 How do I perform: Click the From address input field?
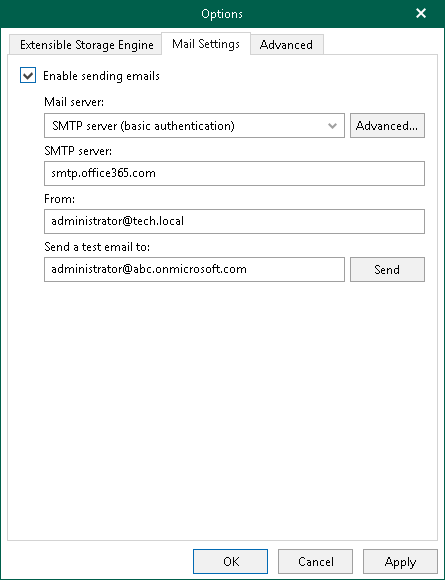(x=234, y=221)
